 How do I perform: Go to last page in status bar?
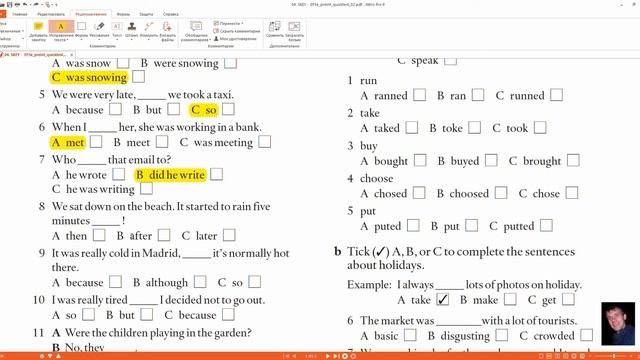coord(336,356)
